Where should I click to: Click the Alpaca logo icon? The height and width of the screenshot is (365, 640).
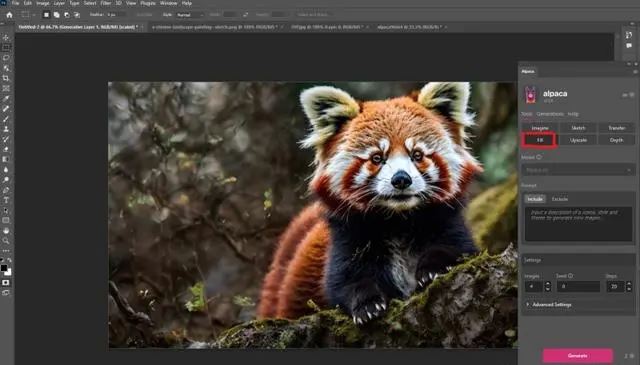pos(530,95)
